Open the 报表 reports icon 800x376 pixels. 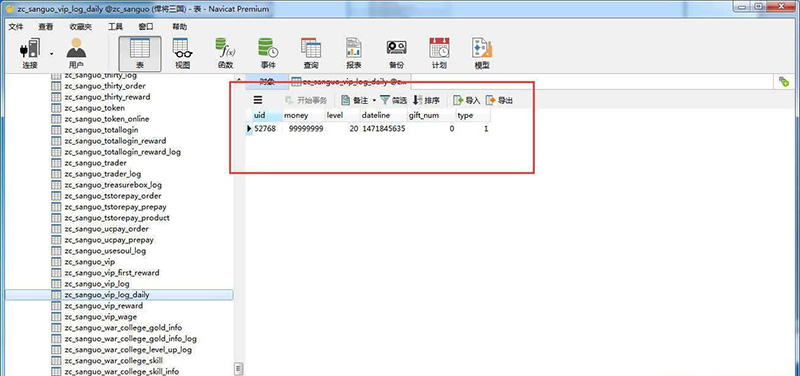click(x=354, y=53)
